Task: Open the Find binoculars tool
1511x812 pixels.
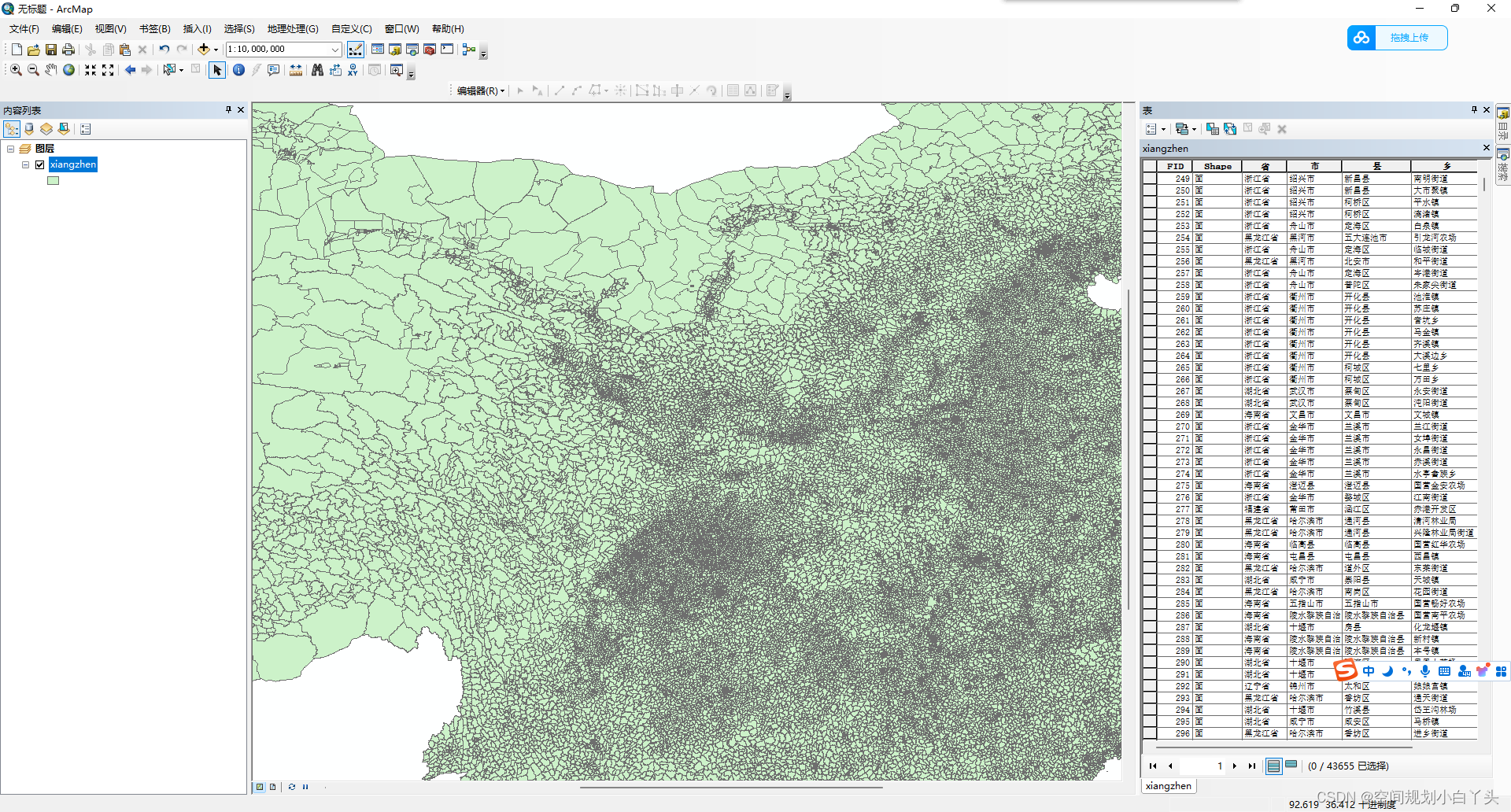Action: coord(317,70)
